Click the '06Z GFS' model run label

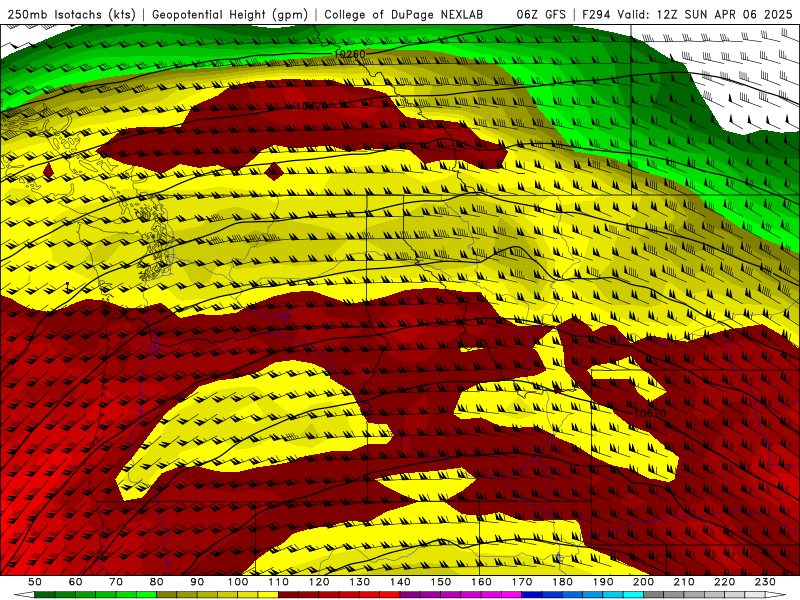(541, 14)
